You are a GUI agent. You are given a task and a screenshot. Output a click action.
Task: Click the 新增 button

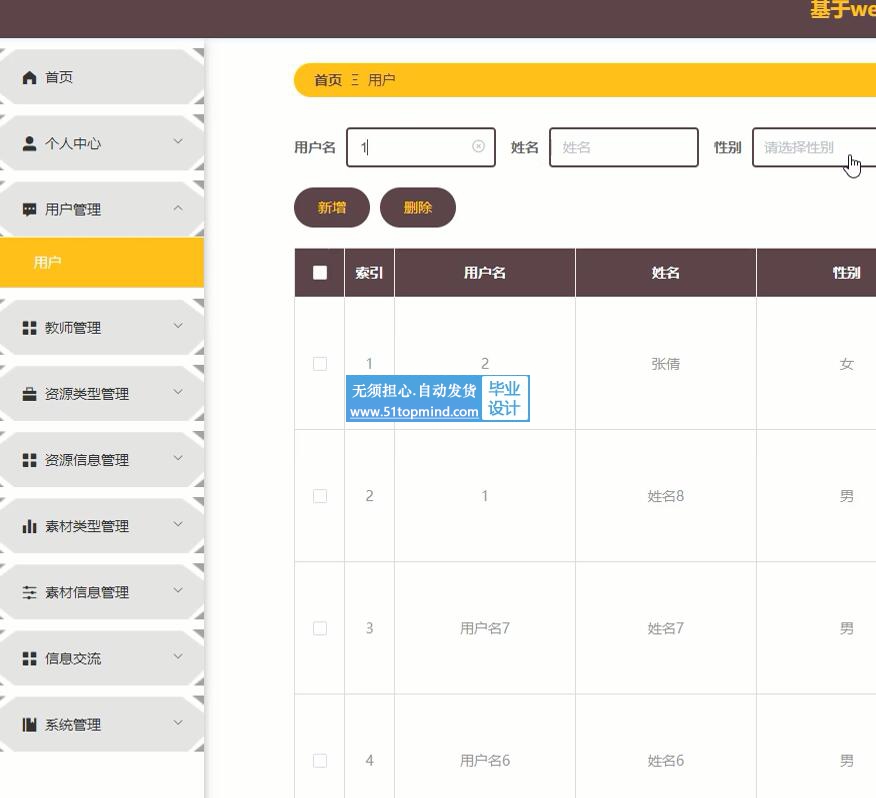[332, 207]
